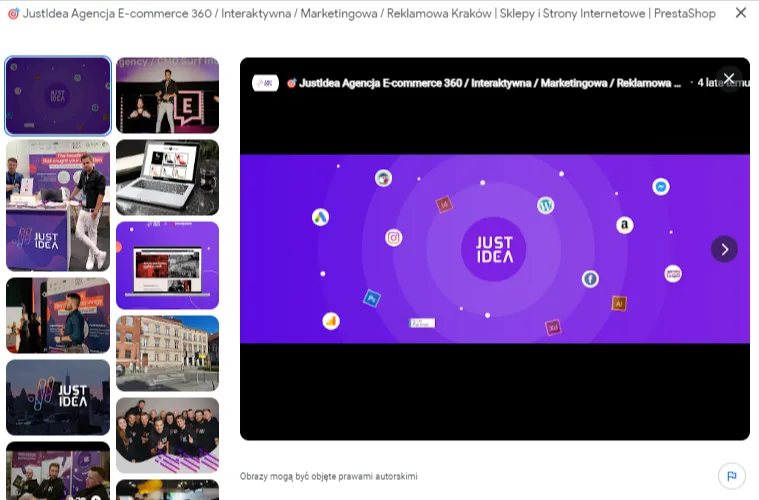Open thumbnail of man speaking on stage
759x500 pixels.
(167, 95)
